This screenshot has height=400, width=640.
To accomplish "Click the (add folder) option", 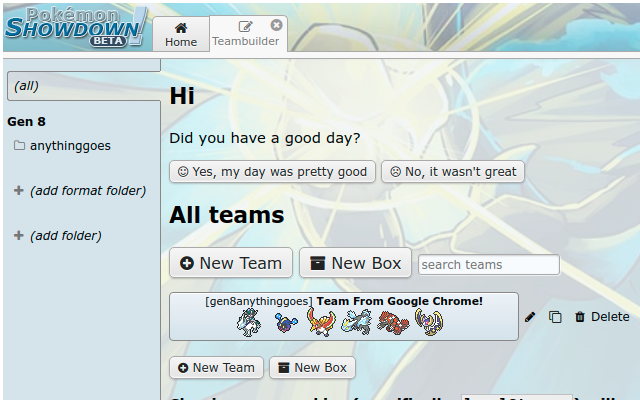I will [58, 236].
